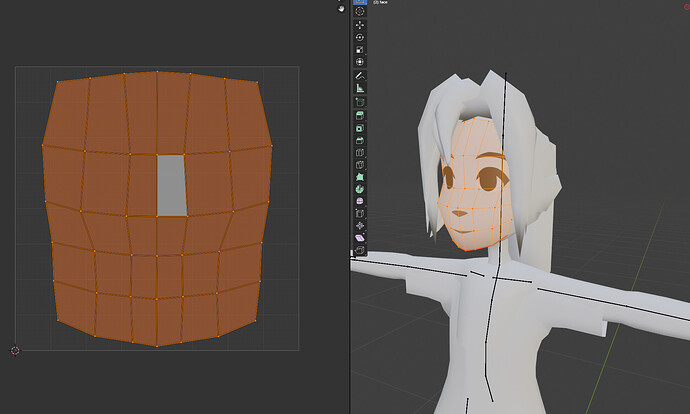Click the 2D cursor in the UV editor
Image resolution: width=690 pixels, height=414 pixels.
click(15, 351)
